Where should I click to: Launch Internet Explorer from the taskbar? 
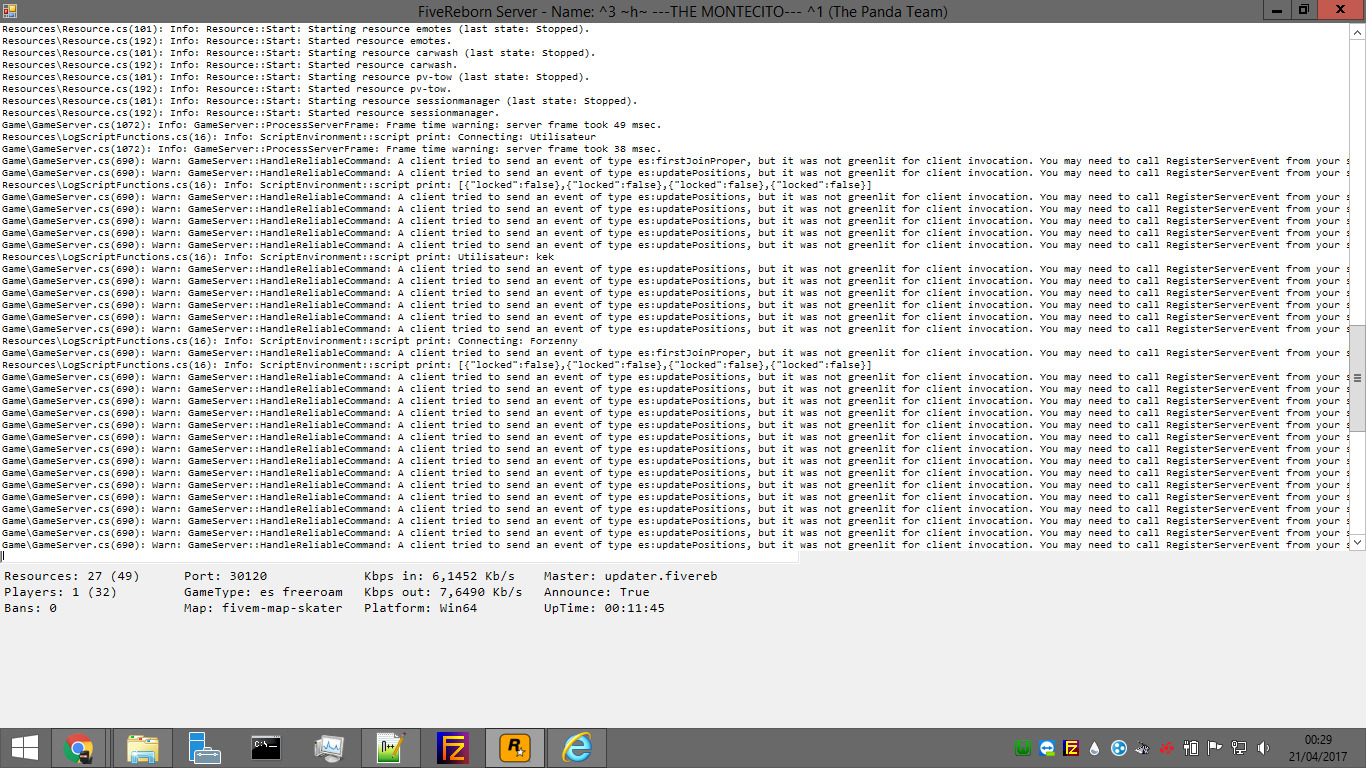(577, 748)
